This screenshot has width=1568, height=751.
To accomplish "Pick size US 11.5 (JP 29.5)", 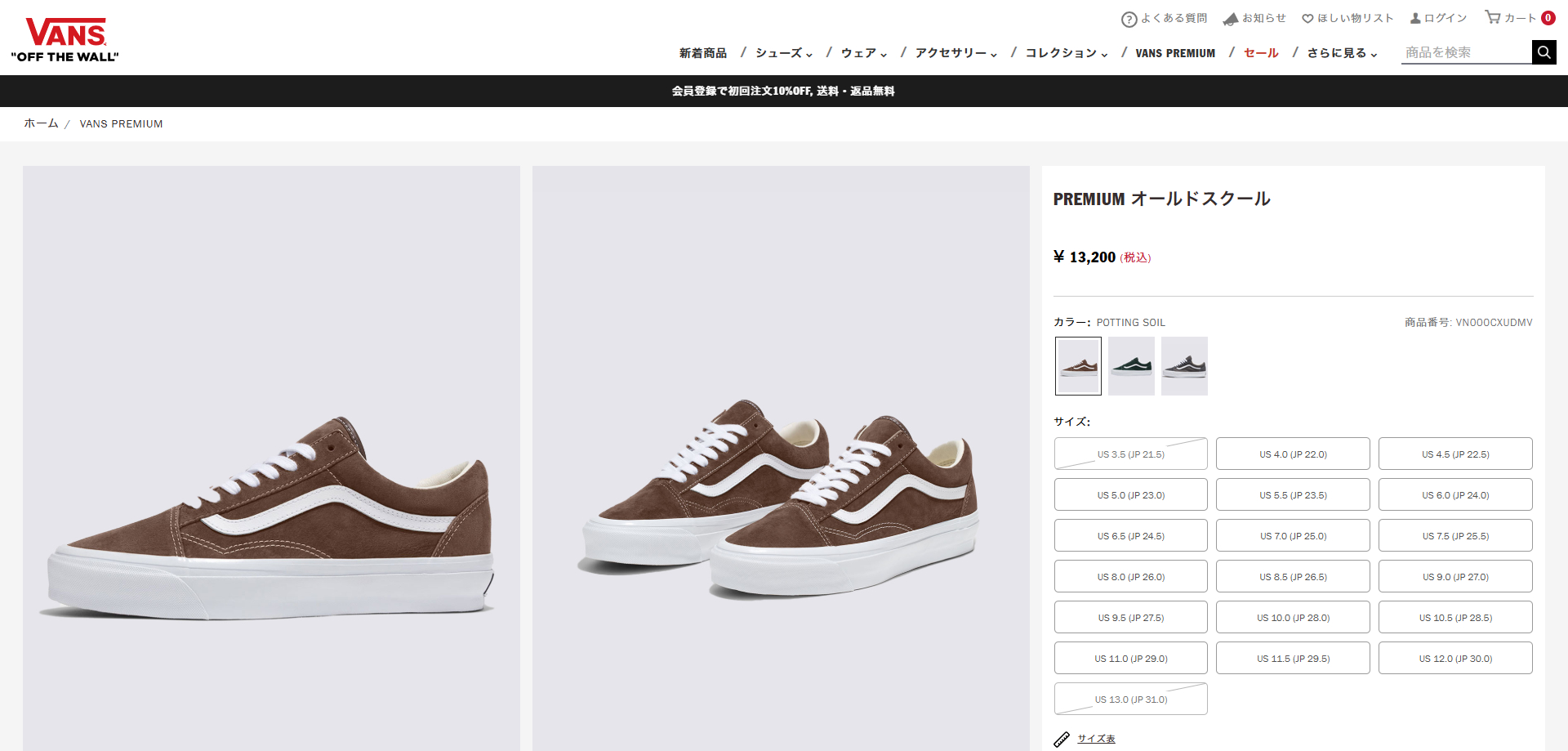I will (1293, 658).
